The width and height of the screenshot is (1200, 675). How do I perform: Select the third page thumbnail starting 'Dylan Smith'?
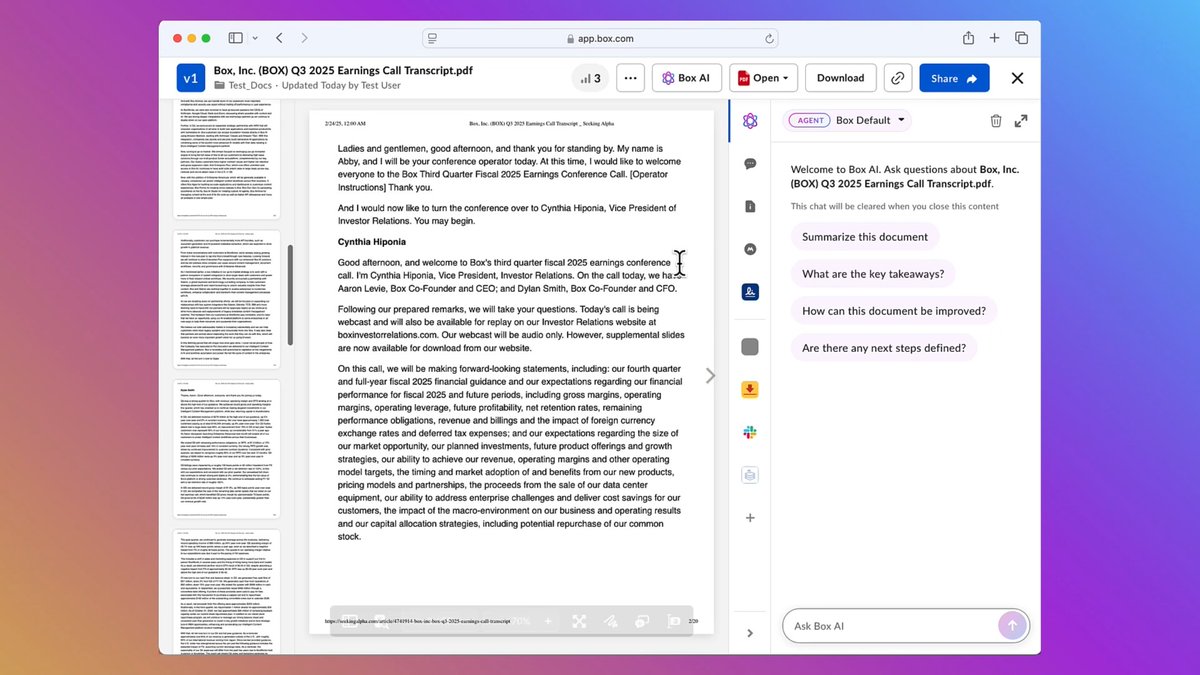[x=227, y=449]
